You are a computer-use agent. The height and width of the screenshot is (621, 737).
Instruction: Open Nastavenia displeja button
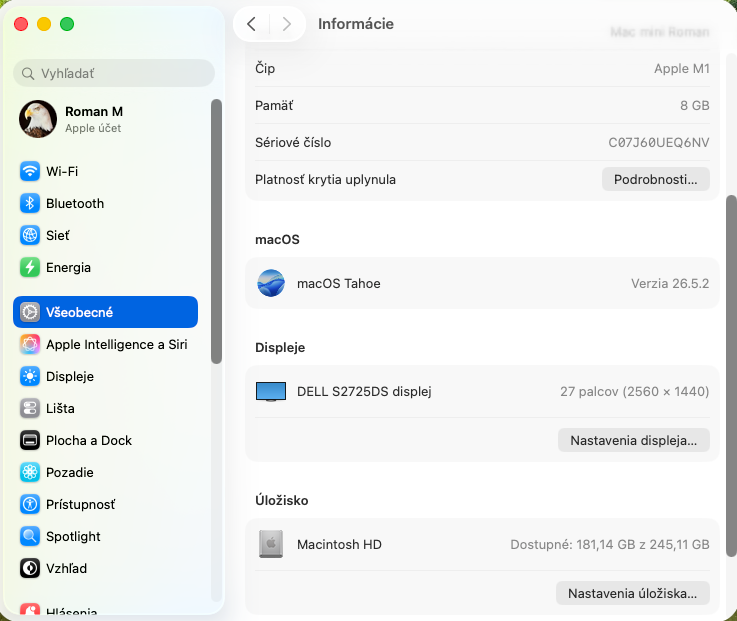pyautogui.click(x=634, y=440)
